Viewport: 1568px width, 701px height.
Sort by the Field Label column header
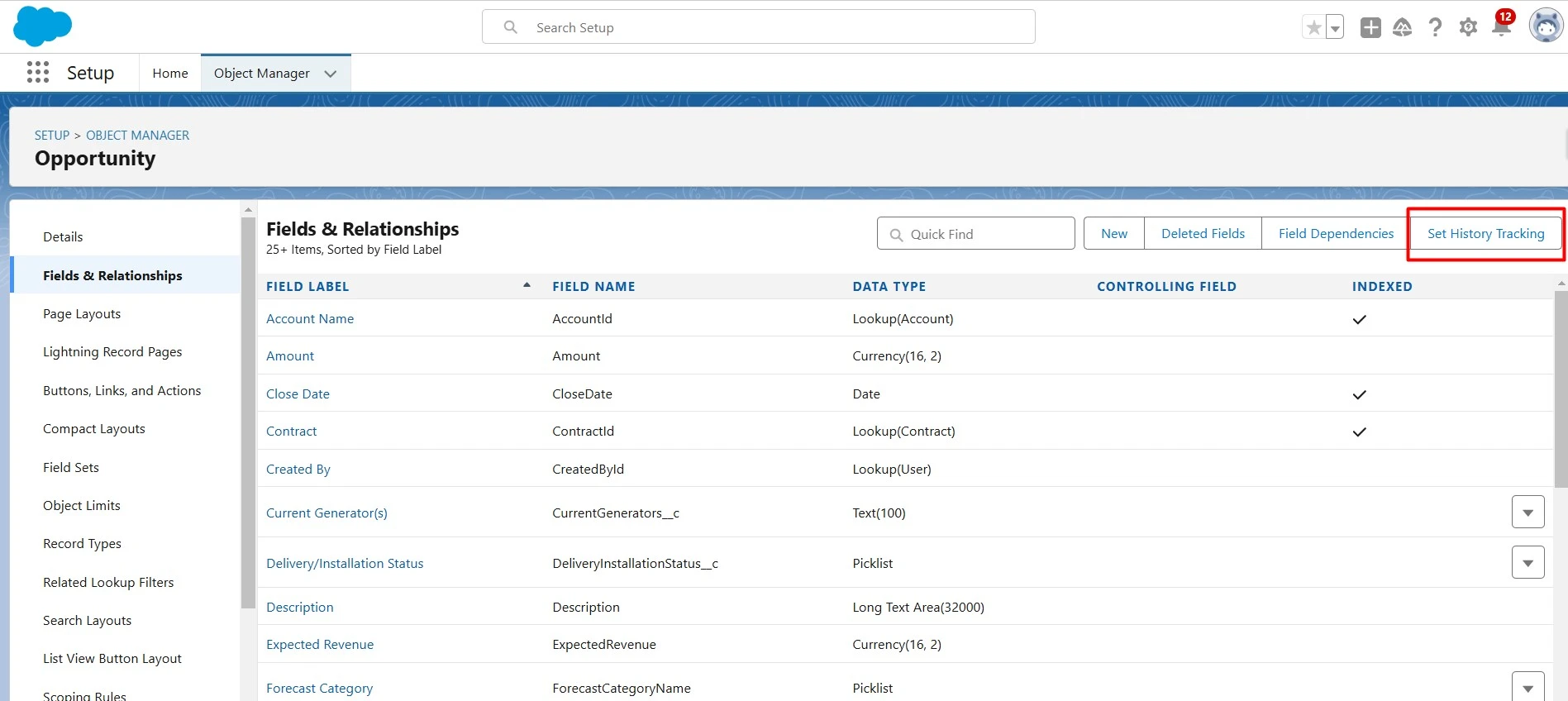[x=307, y=287]
